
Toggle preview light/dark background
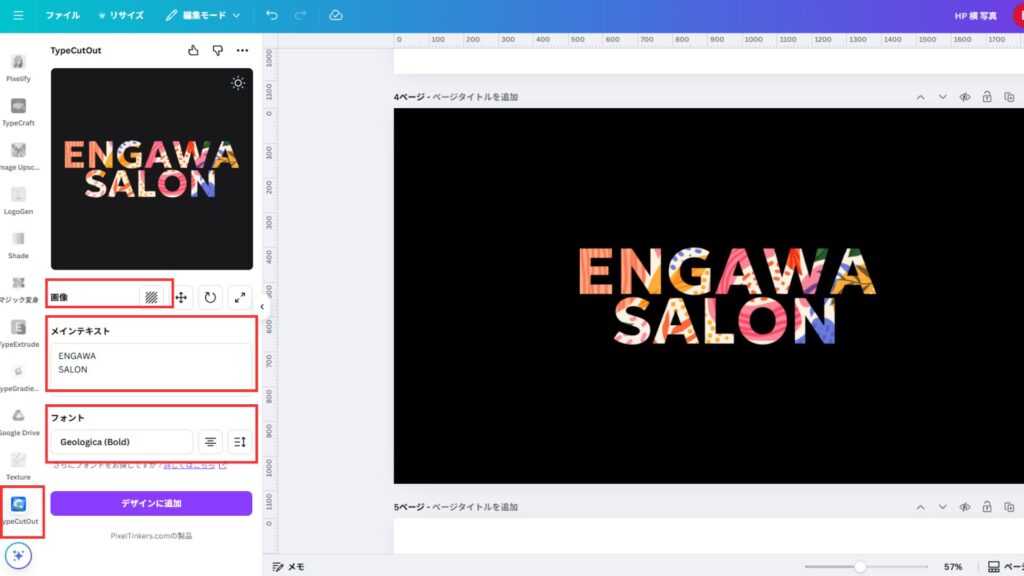tap(238, 83)
